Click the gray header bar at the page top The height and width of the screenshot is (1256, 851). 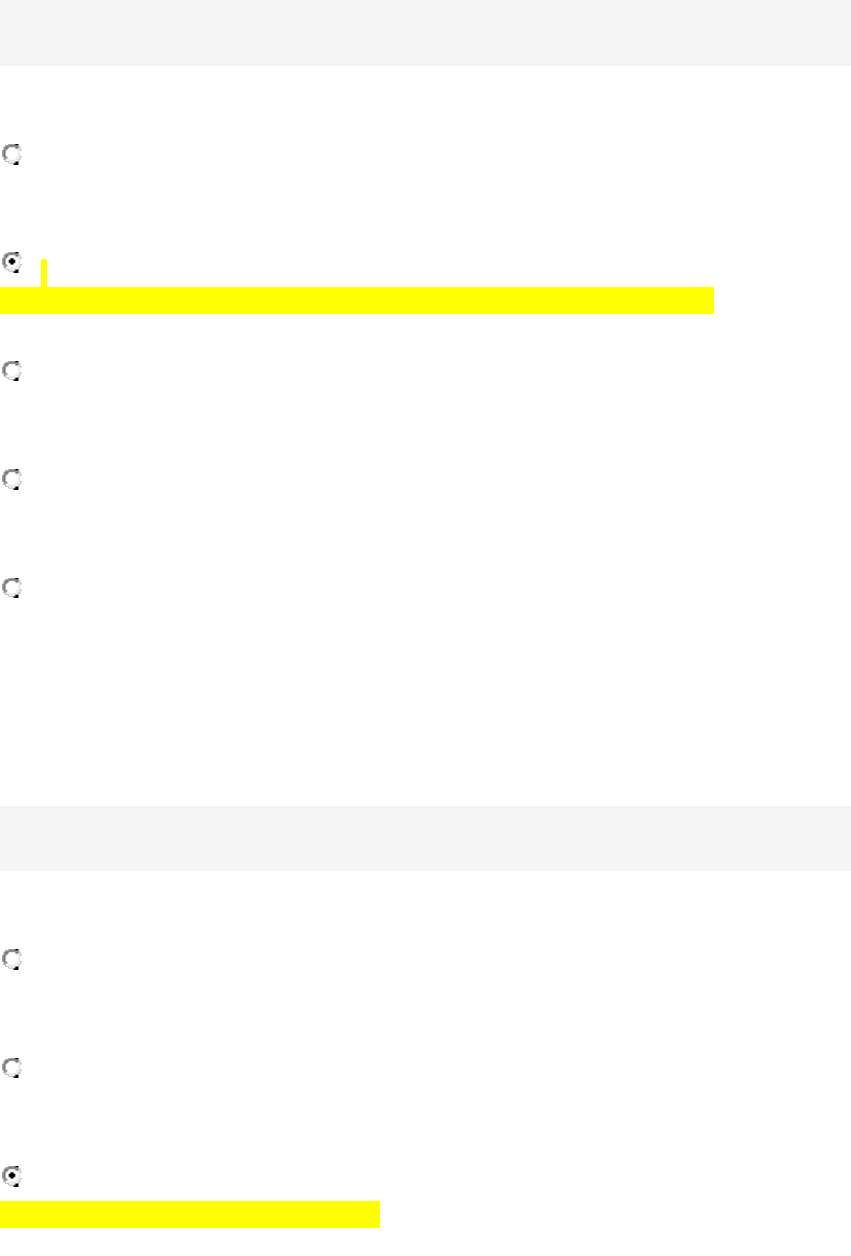[x=425, y=32]
